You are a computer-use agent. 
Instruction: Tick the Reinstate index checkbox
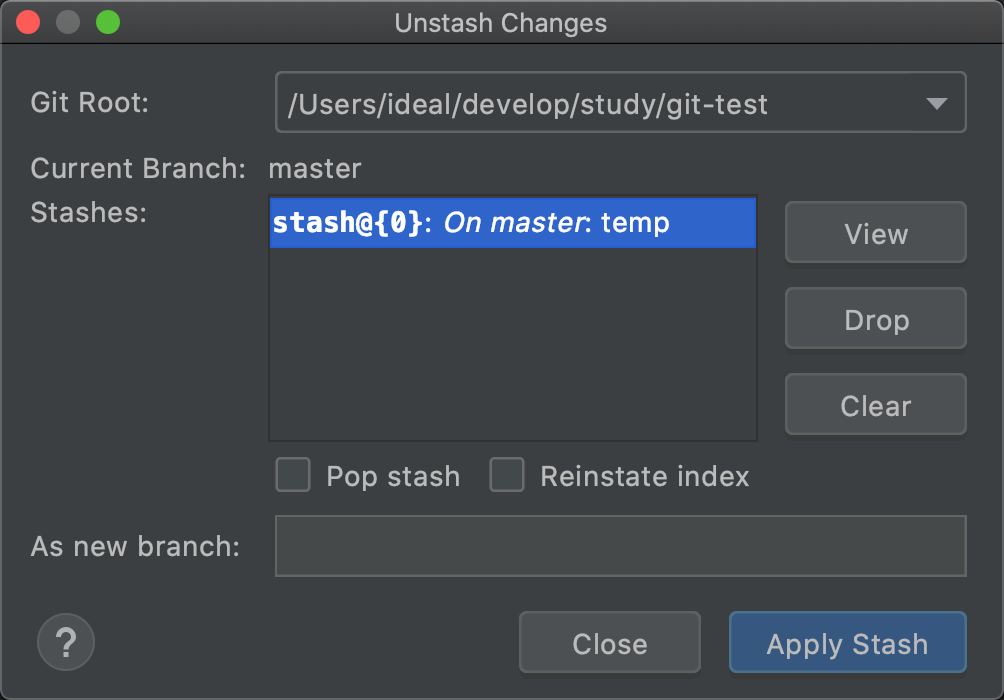(x=506, y=475)
